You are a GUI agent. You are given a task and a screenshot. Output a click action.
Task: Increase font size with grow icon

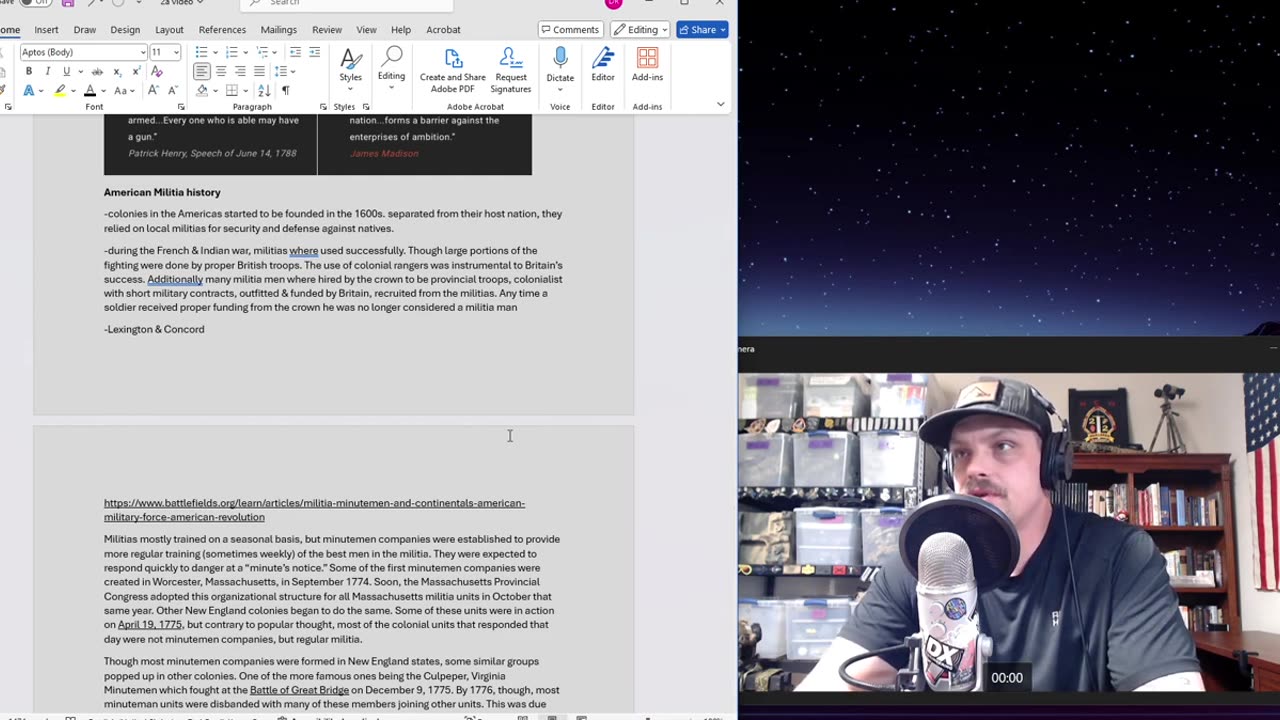153,90
